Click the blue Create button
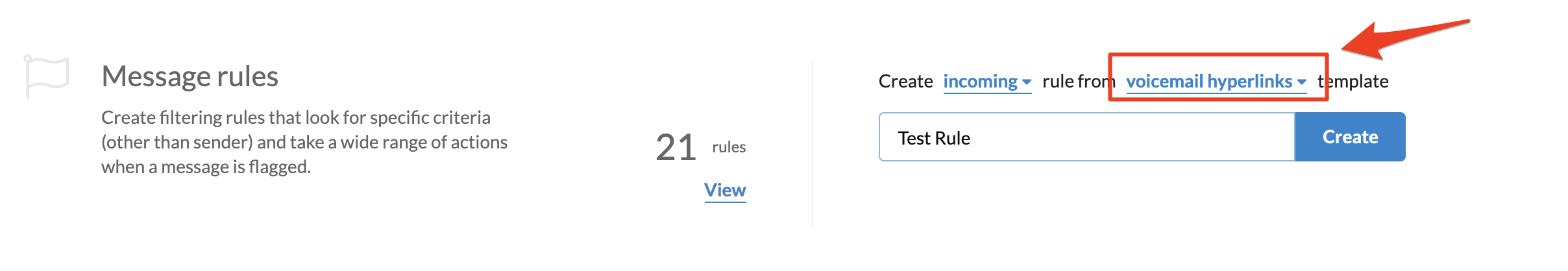 coord(1350,137)
